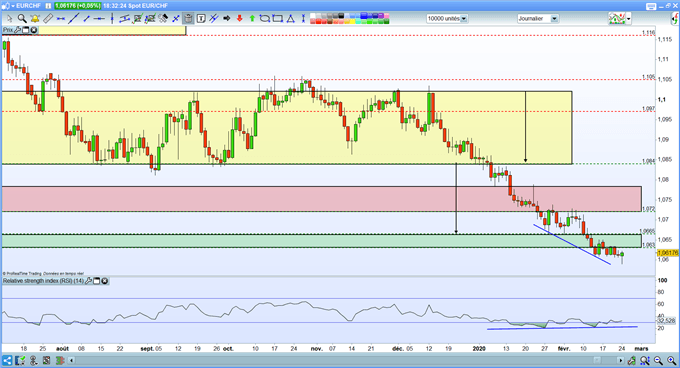The image size is (680, 368).
Task: Insert a red down arrow
Action: coord(239,19)
